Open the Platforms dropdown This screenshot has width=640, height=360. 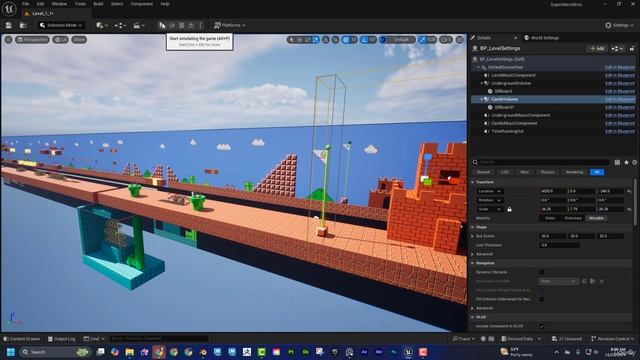tap(230, 25)
